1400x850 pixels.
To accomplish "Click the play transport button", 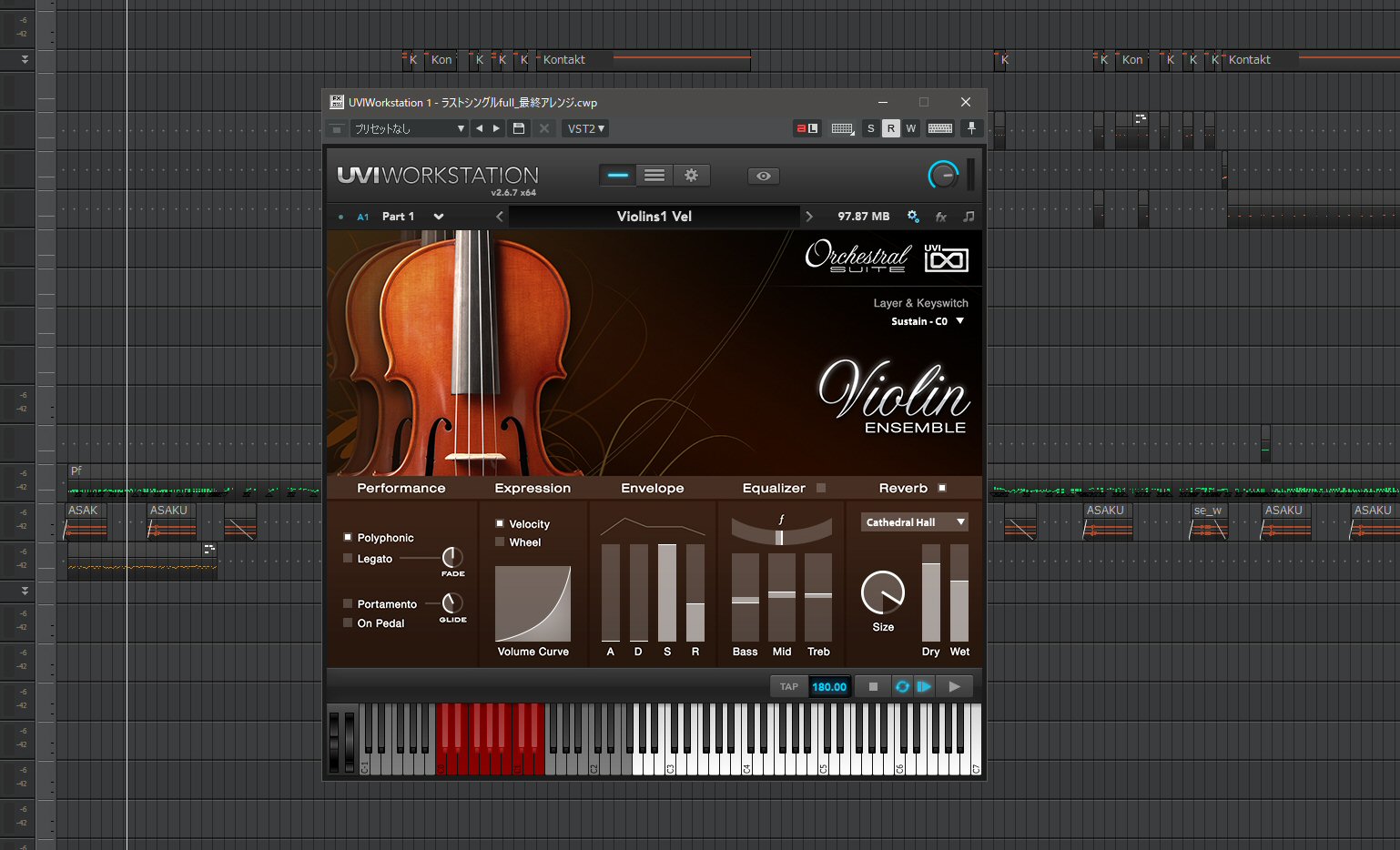I will pyautogui.click(x=954, y=687).
